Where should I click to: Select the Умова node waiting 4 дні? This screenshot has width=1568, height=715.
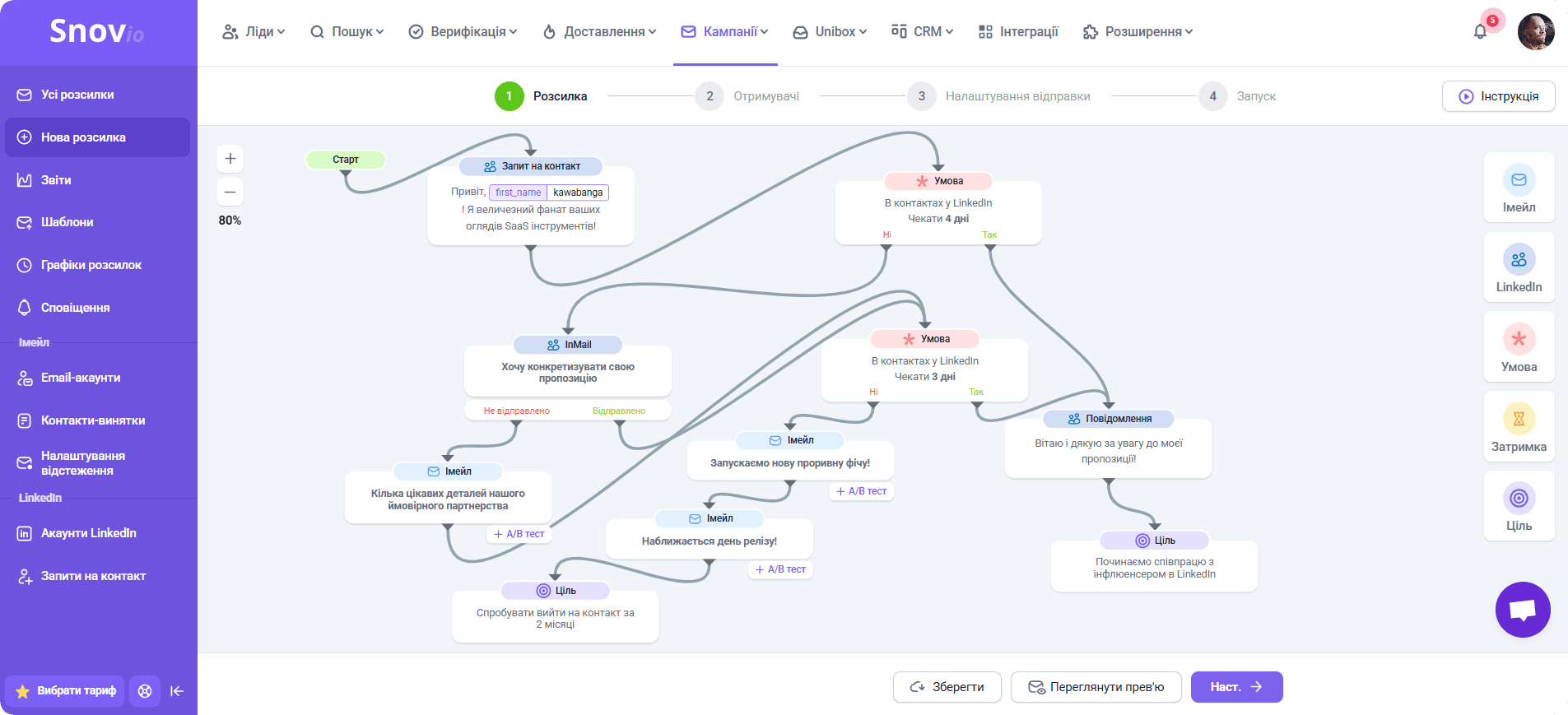pos(938,209)
